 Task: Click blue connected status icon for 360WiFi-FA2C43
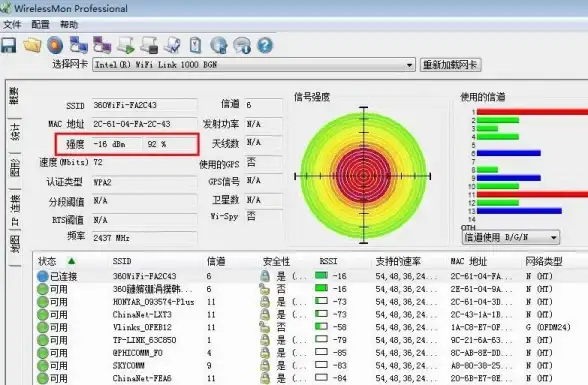43,277
